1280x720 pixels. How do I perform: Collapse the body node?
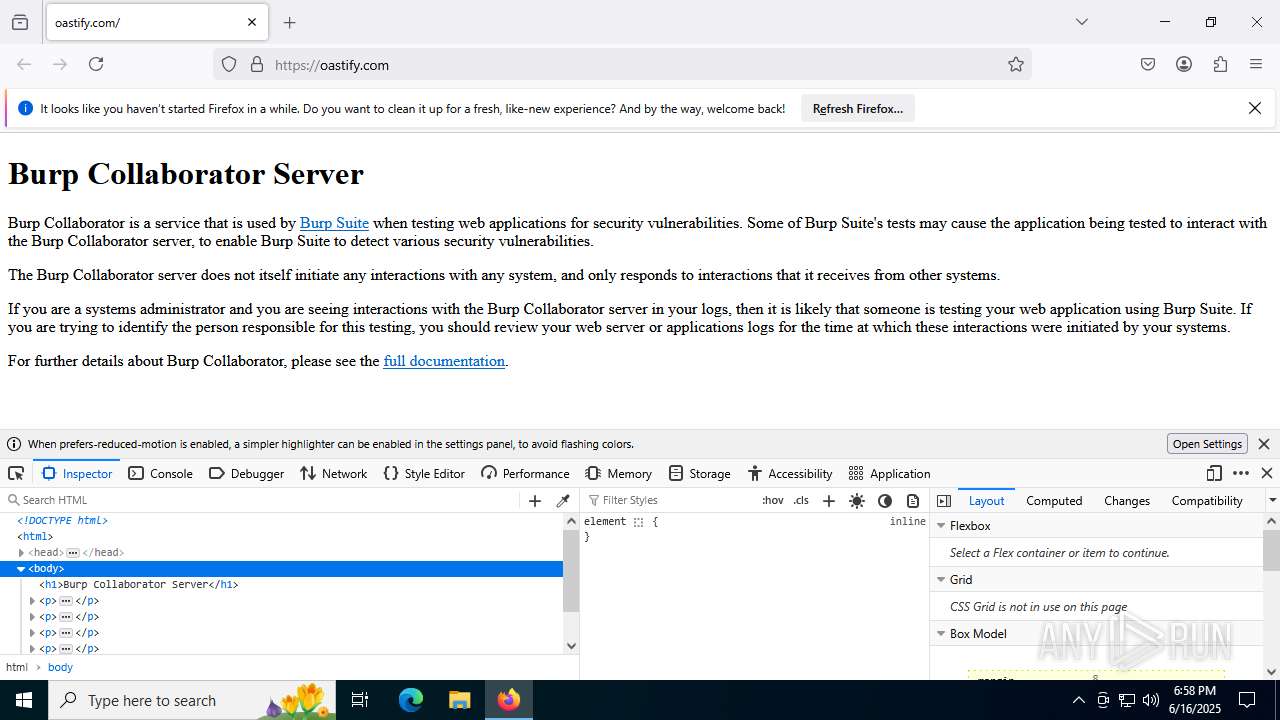pos(21,569)
